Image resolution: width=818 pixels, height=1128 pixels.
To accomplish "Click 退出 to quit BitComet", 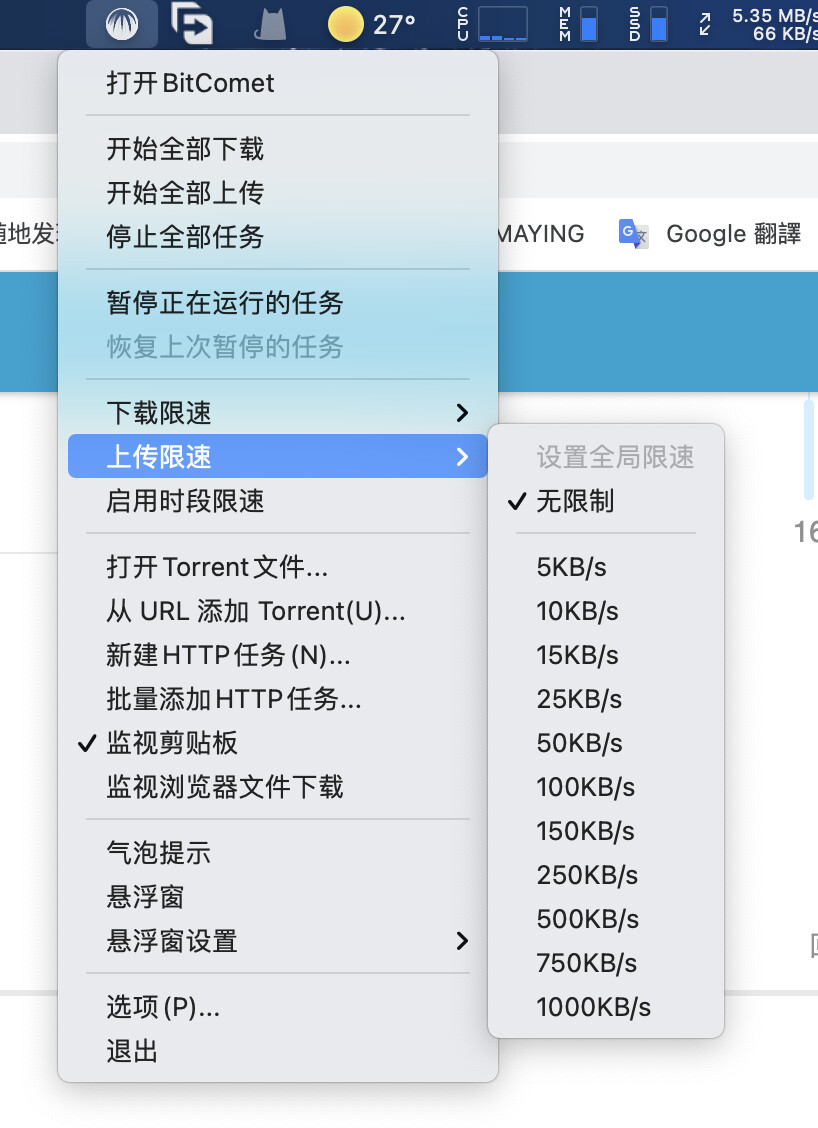I will pyautogui.click(x=278, y=1051).
